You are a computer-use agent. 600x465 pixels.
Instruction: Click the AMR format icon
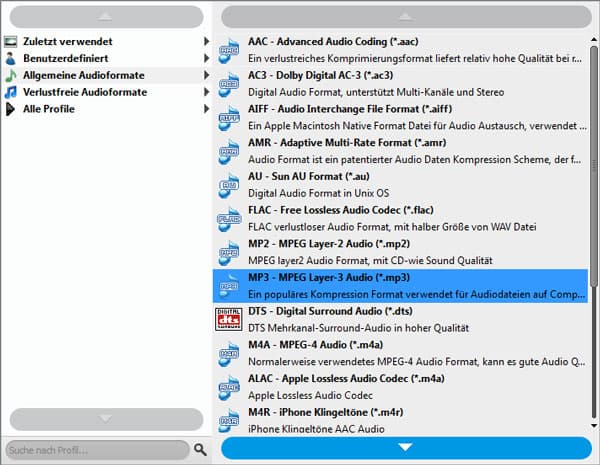click(x=228, y=152)
